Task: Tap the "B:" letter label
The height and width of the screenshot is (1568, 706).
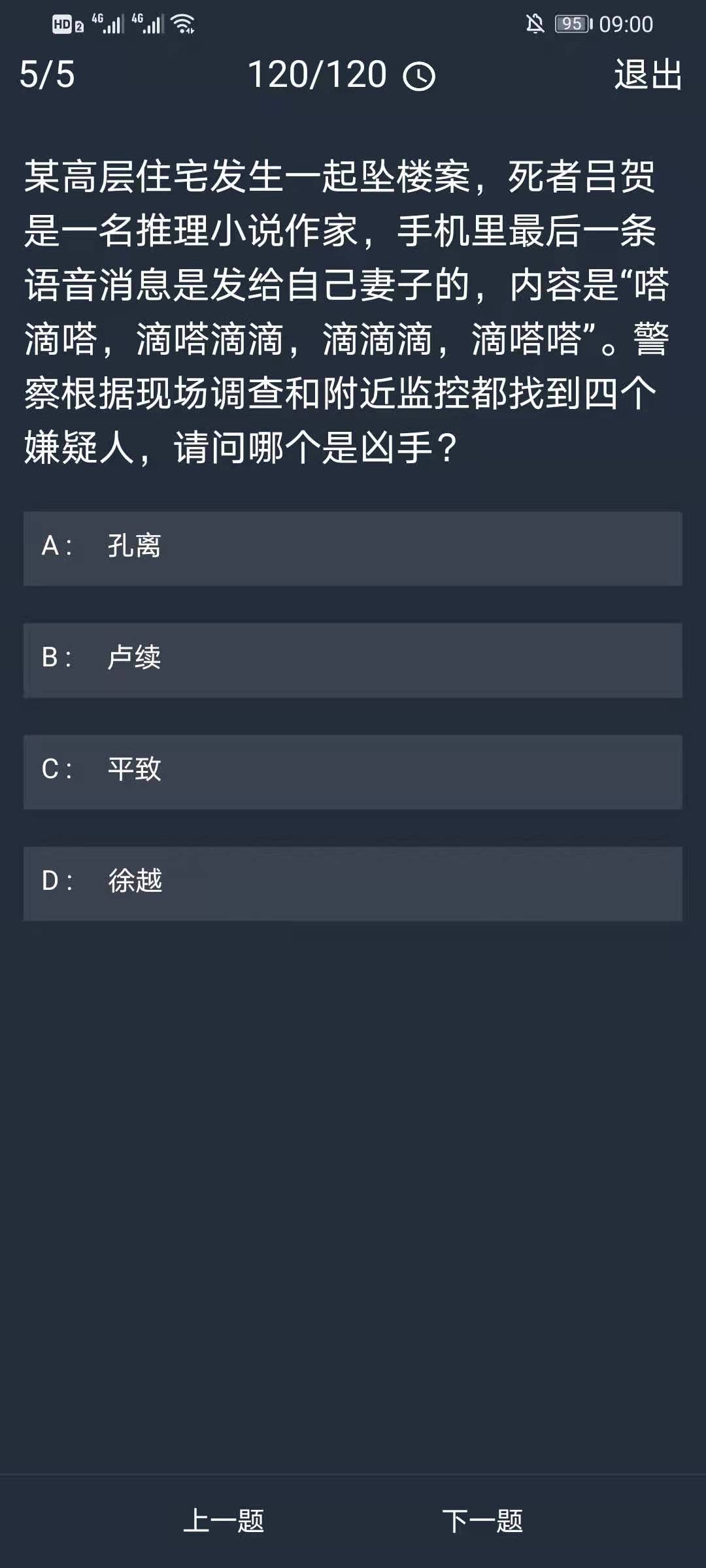Action: tap(56, 657)
